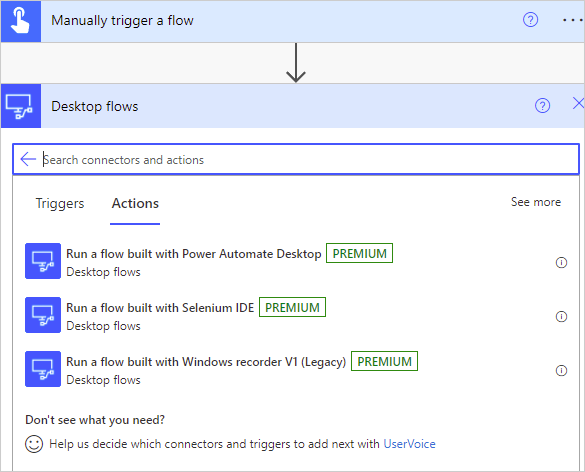The height and width of the screenshot is (472, 585).
Task: Open help for Manually trigger a flow
Action: (x=530, y=20)
